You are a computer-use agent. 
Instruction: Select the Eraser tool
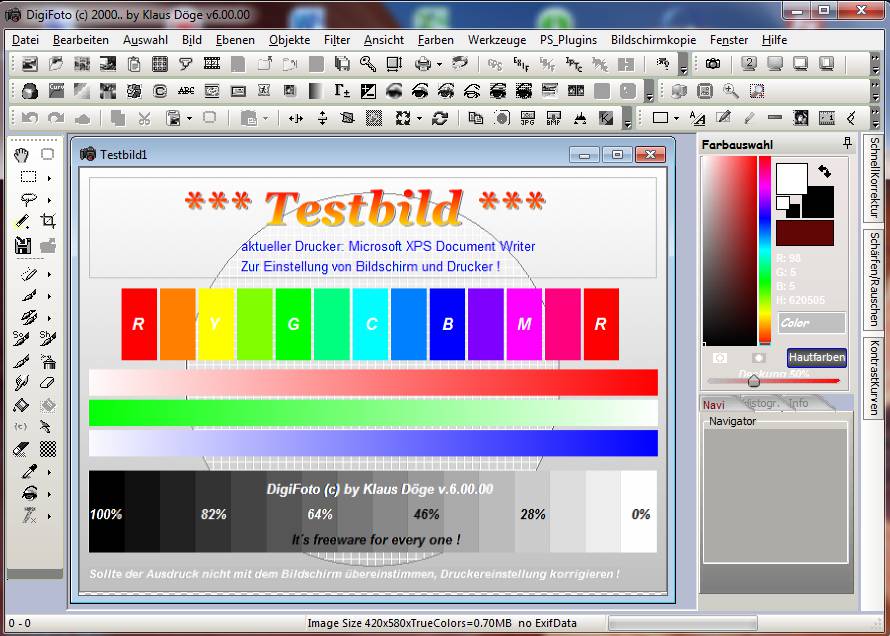[48, 382]
